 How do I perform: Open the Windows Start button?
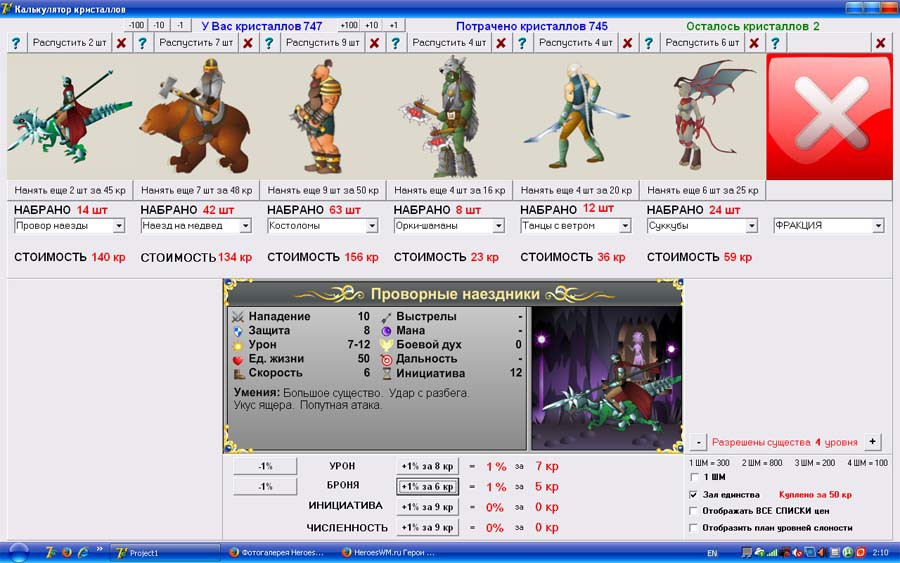point(18,553)
